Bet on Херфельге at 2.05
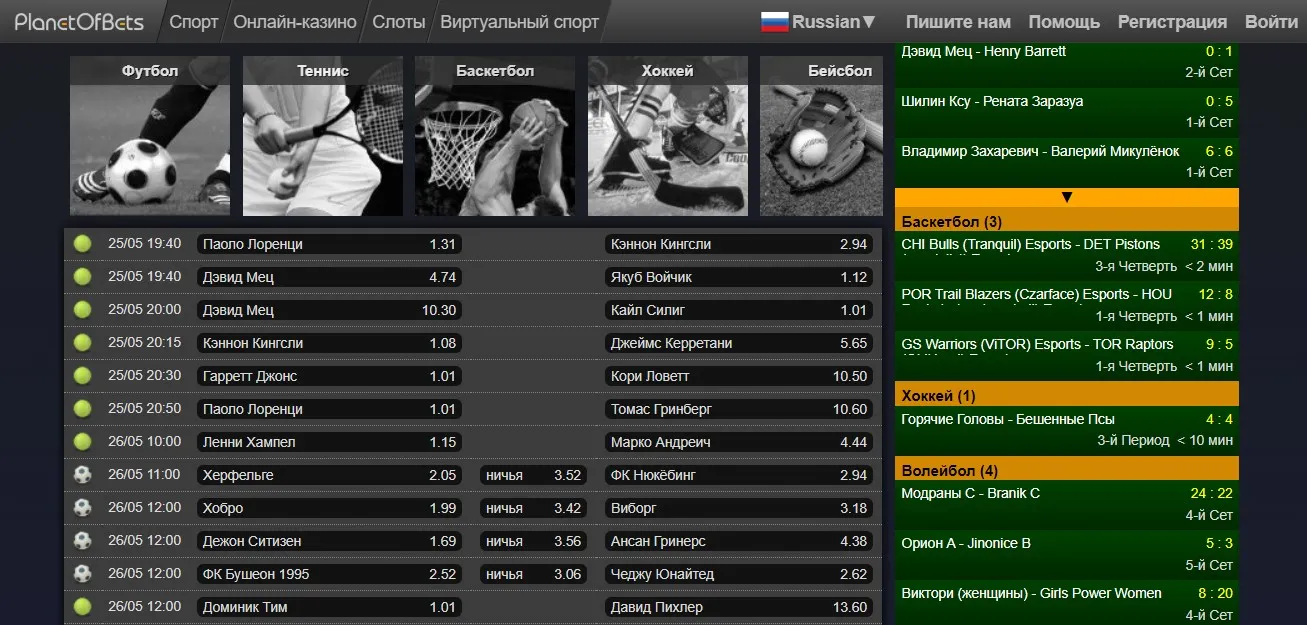 pos(329,475)
